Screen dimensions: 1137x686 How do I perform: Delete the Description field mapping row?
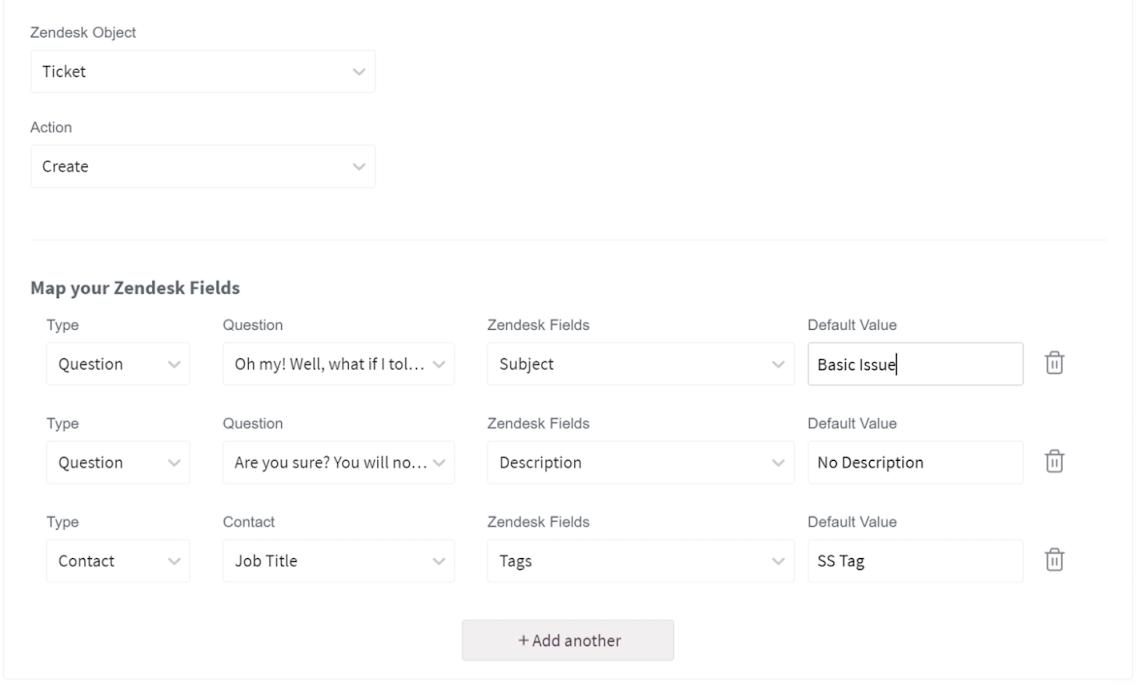[1054, 462]
